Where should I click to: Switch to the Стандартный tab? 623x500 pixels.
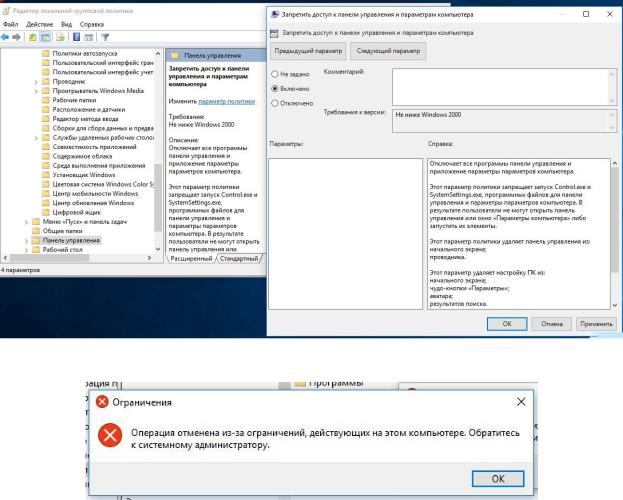(239, 258)
